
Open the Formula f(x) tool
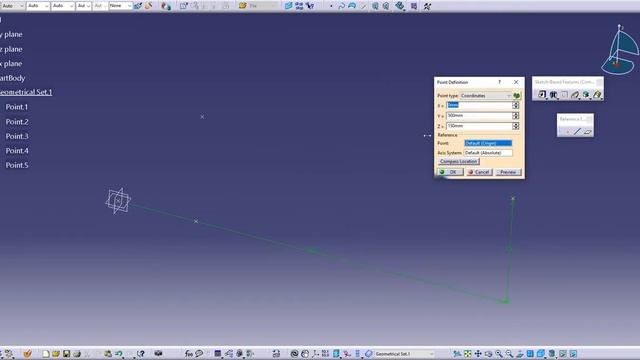[x=189, y=353]
